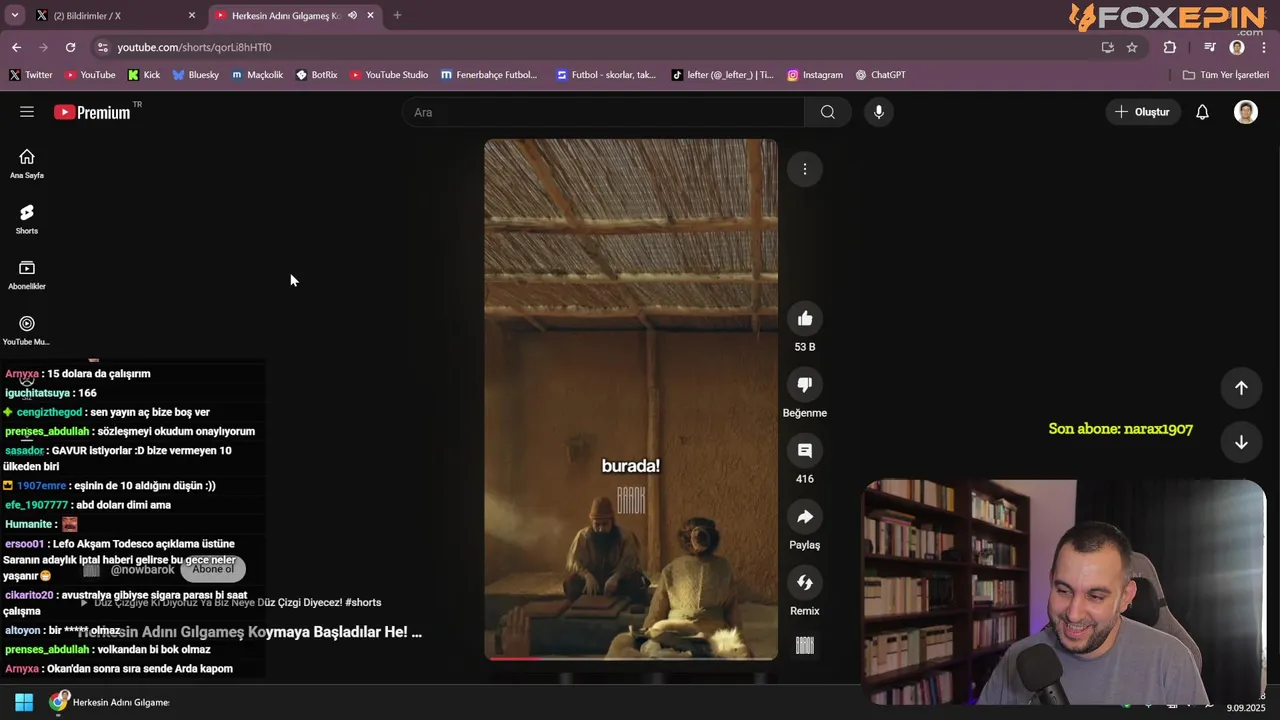Screen dimensions: 1280x720
Task: Open the Maçkolik bookmark
Action: 258,75
